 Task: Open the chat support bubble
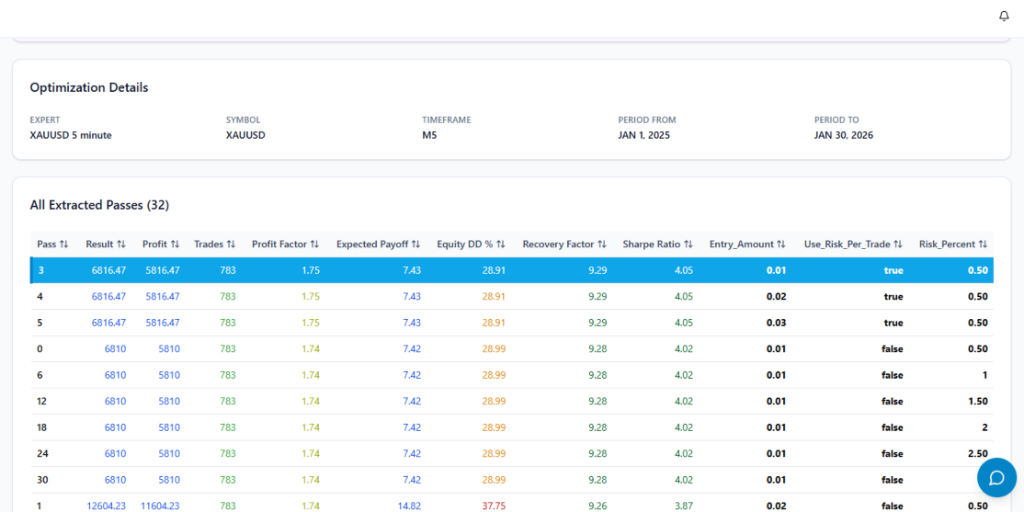click(997, 477)
